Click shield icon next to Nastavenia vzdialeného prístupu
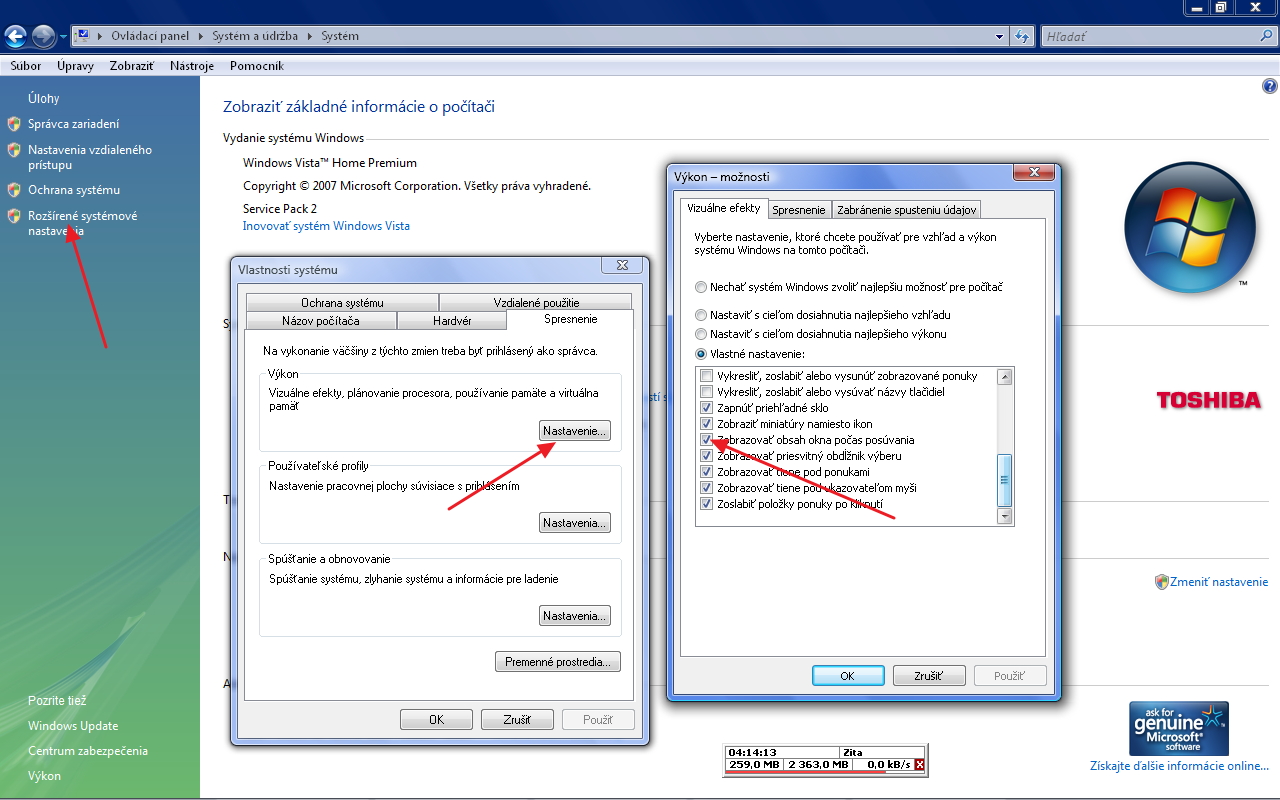Image resolution: width=1280 pixels, height=800 pixels. click(x=13, y=150)
